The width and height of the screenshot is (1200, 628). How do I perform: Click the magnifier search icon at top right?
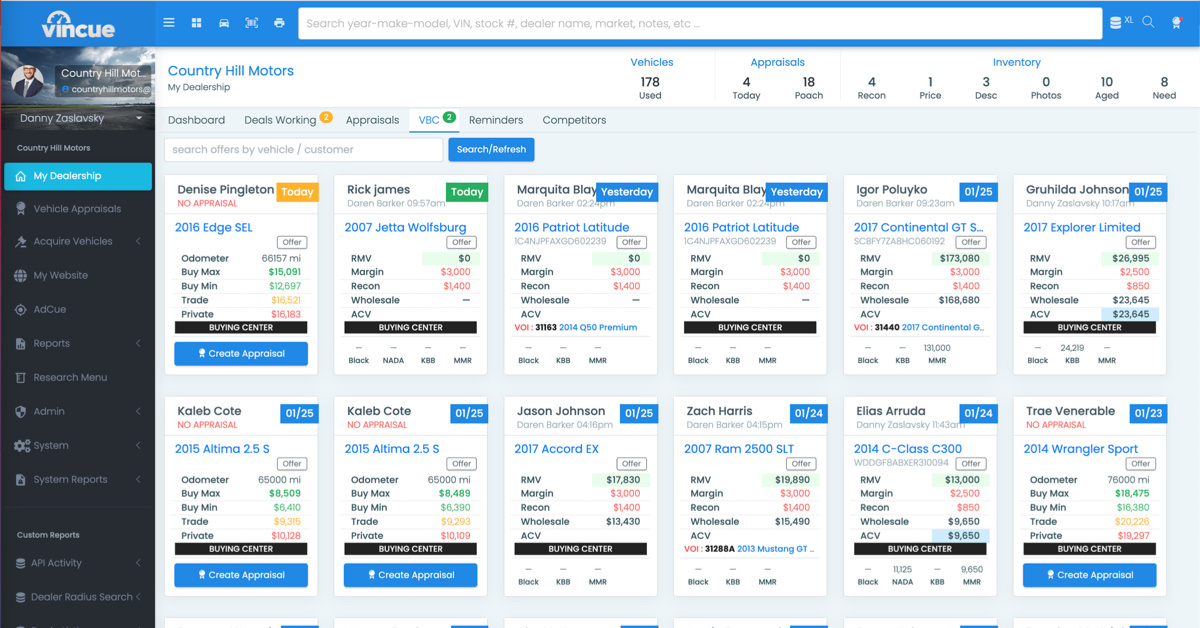pos(1148,22)
